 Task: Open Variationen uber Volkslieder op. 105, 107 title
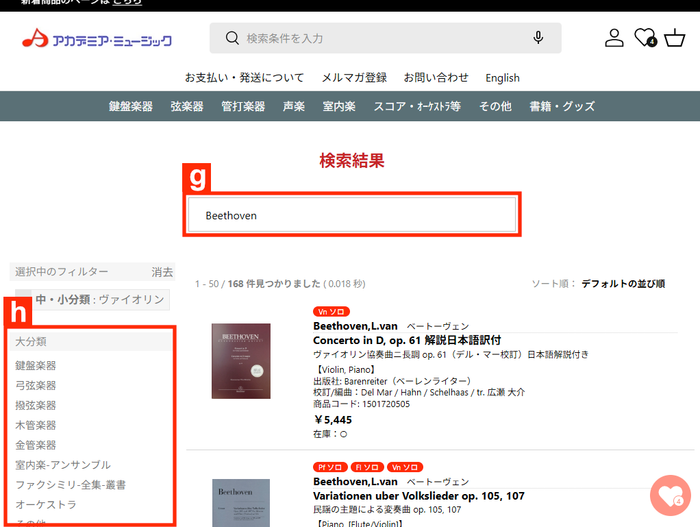(419, 496)
